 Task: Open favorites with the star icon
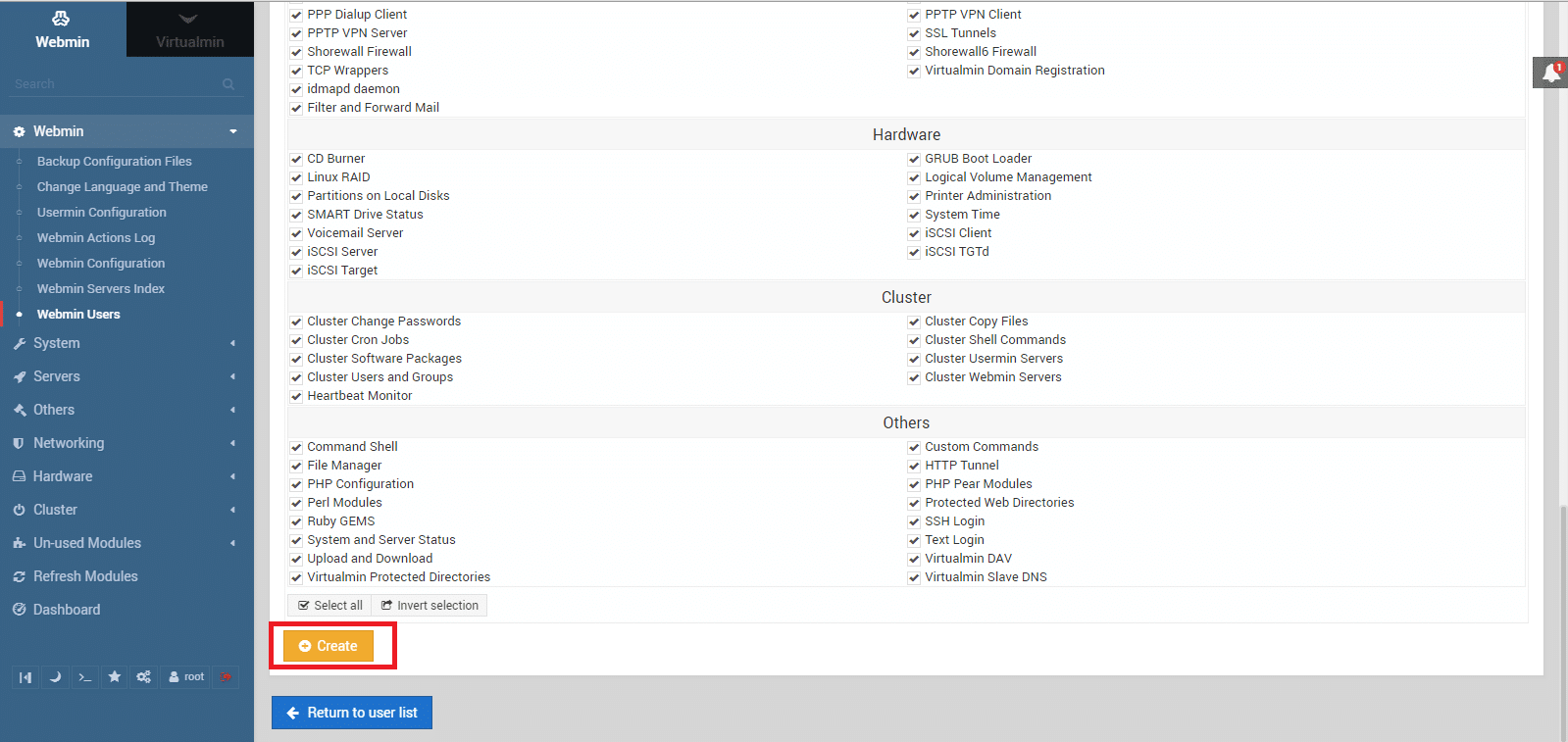[x=115, y=677]
